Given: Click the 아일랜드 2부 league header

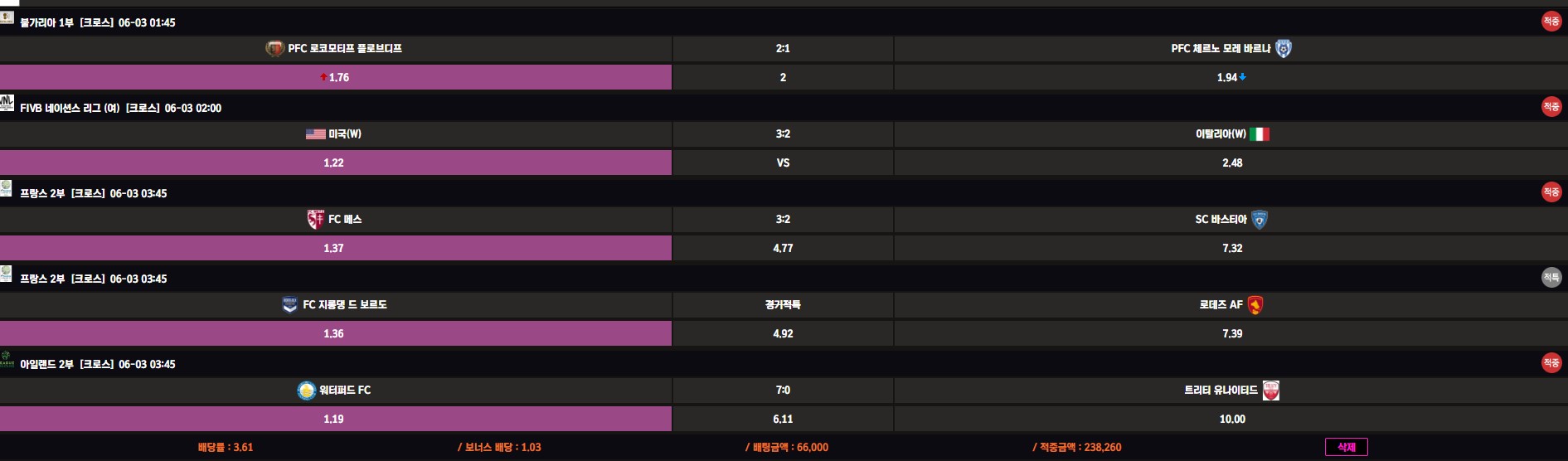Looking at the screenshot, I should tap(97, 364).
